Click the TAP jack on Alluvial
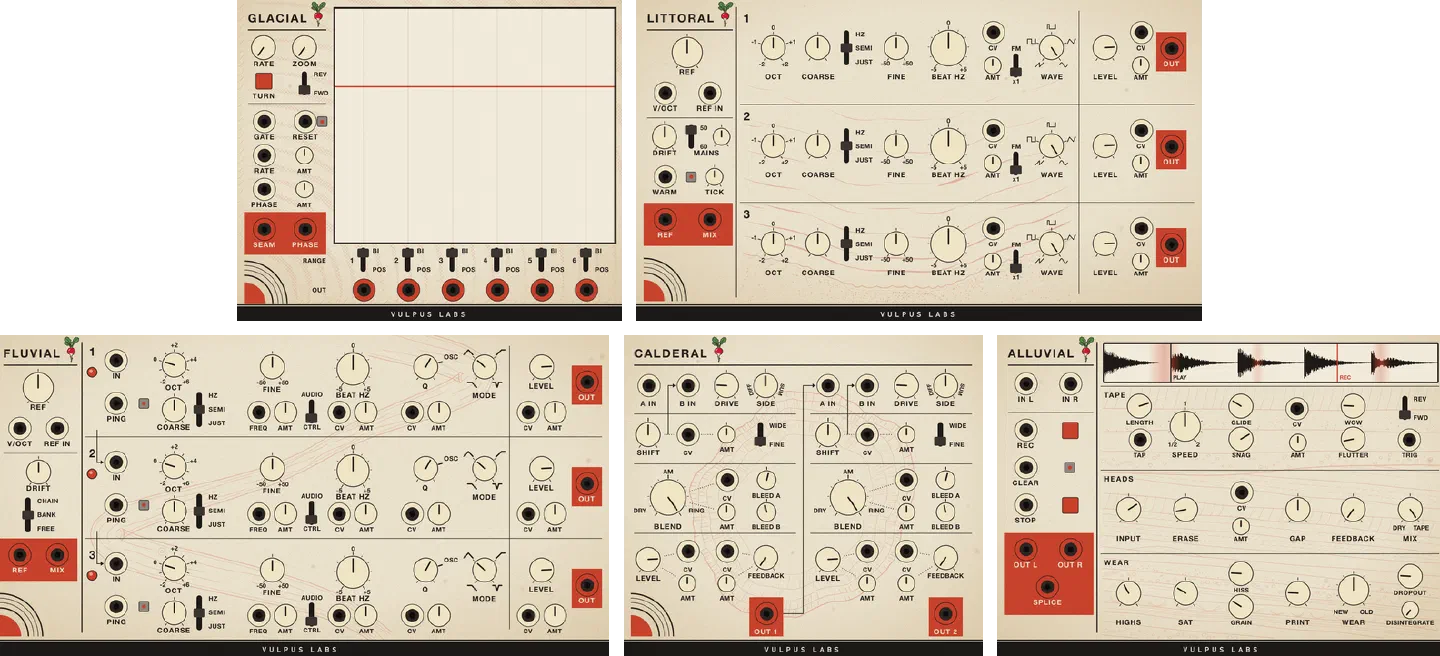 (1139, 438)
